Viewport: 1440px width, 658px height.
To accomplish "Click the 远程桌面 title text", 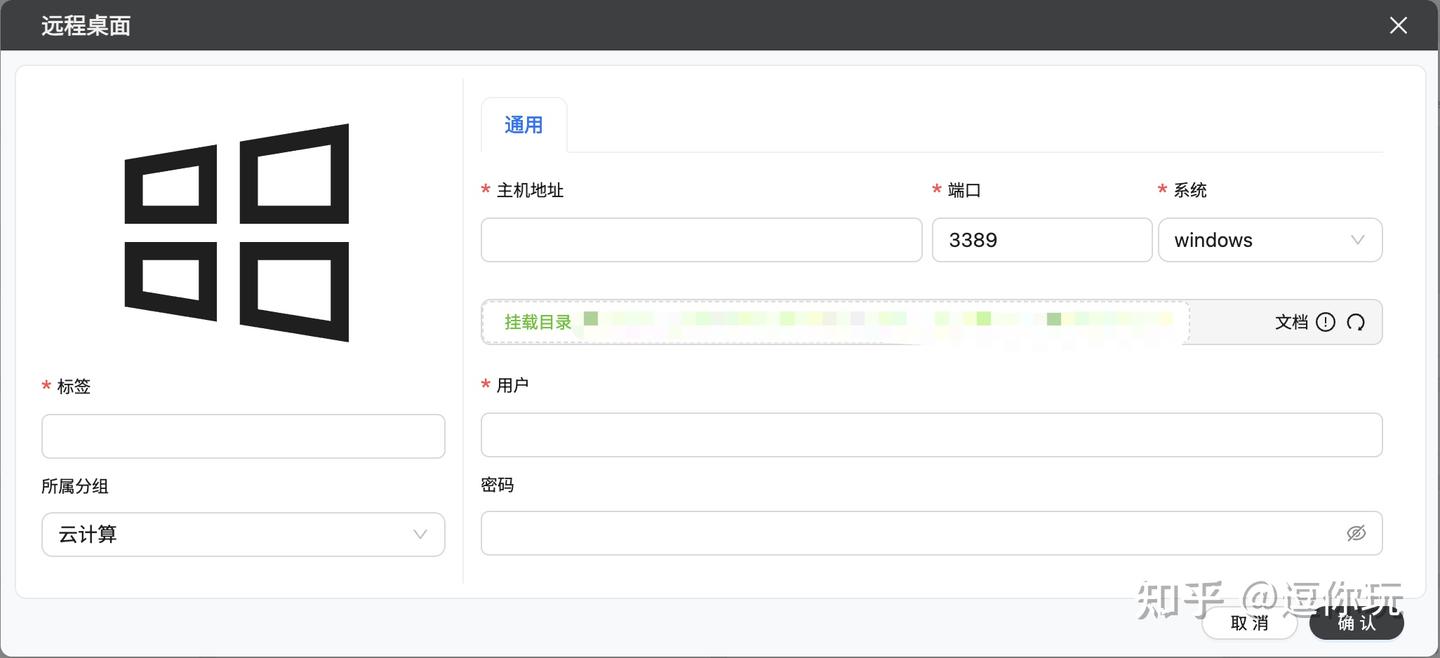I will point(86,26).
